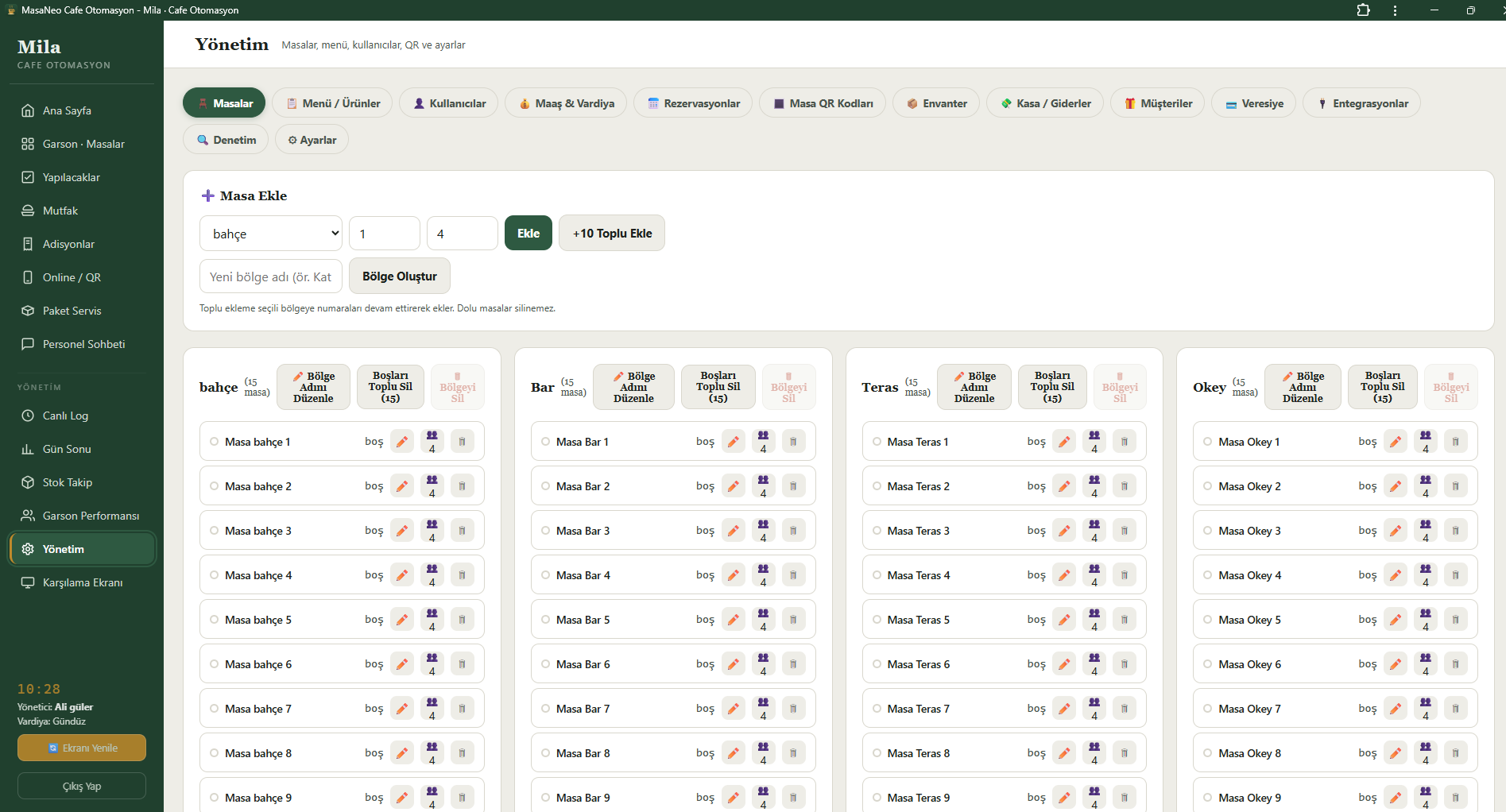Open Canlı Log in the sidebar

coord(82,416)
